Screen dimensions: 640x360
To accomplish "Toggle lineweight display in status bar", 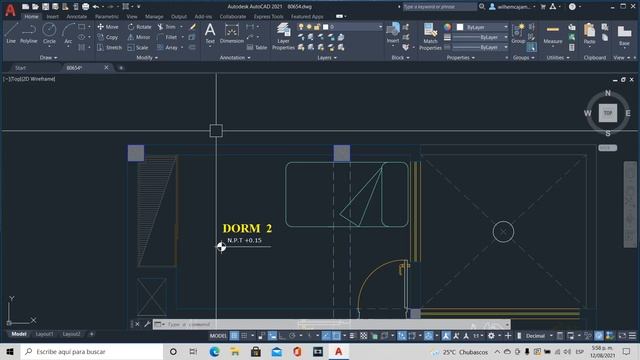I will (353, 336).
